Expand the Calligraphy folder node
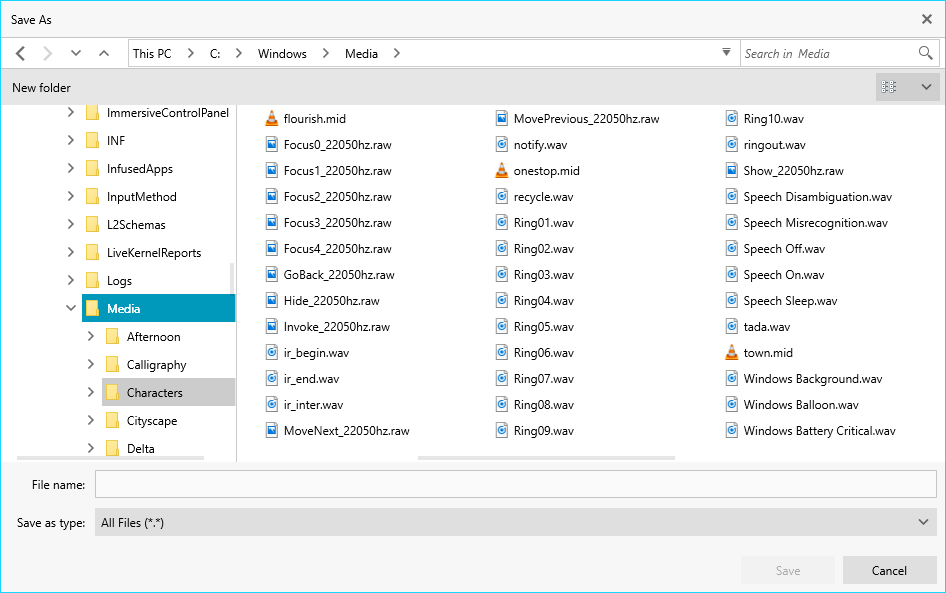This screenshot has width=946, height=593. click(90, 364)
